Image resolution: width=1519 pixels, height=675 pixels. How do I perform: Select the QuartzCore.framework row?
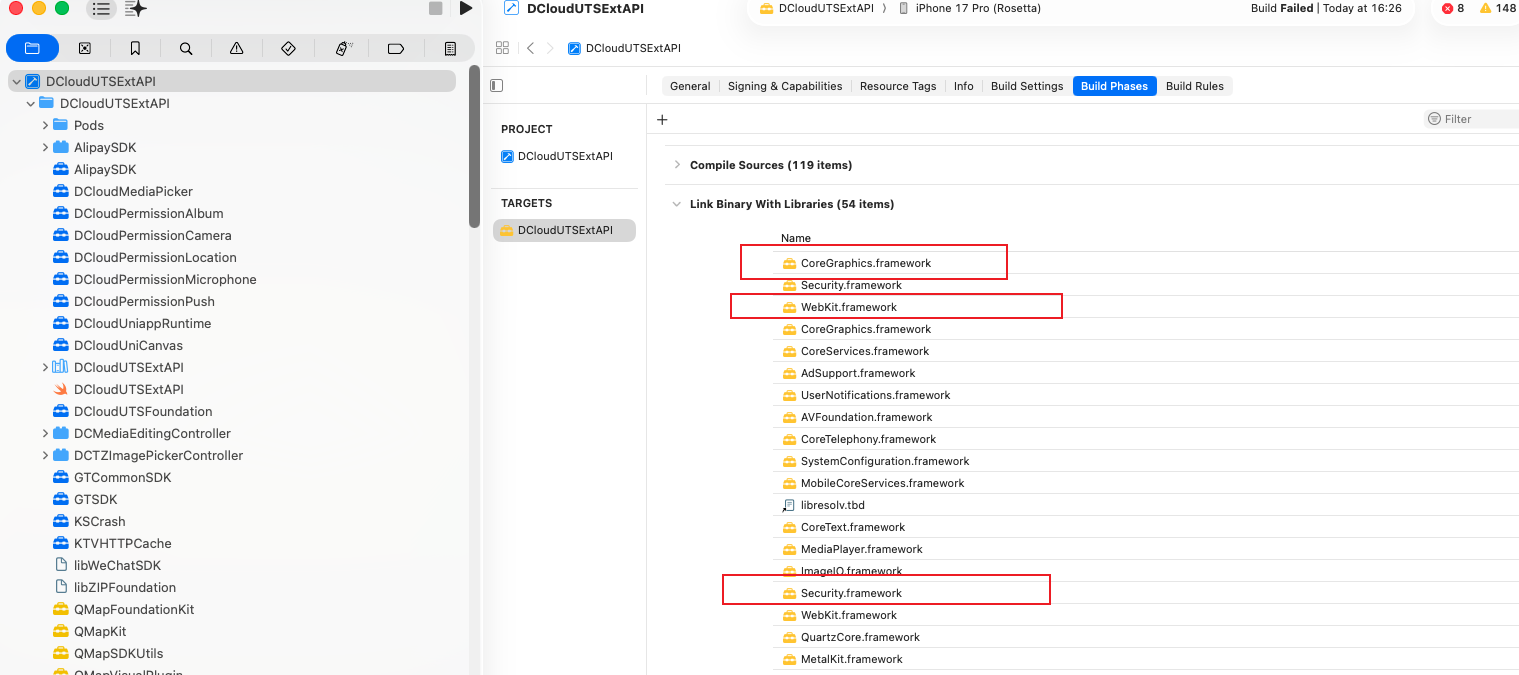point(1146,637)
